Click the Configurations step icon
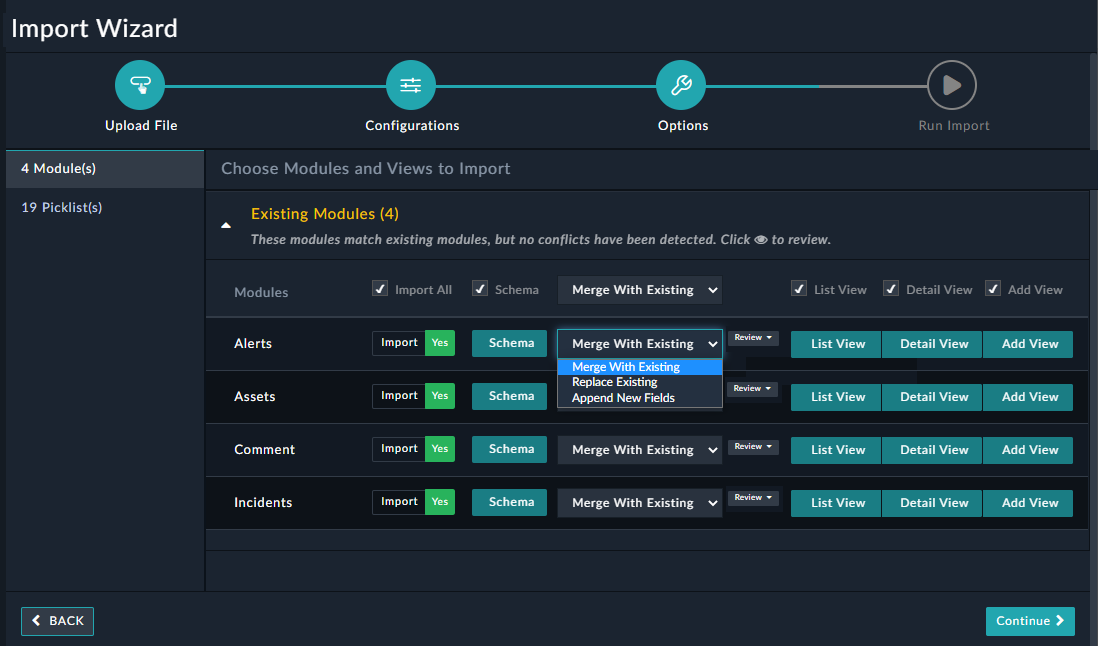Image resolution: width=1098 pixels, height=646 pixels. [x=410, y=85]
